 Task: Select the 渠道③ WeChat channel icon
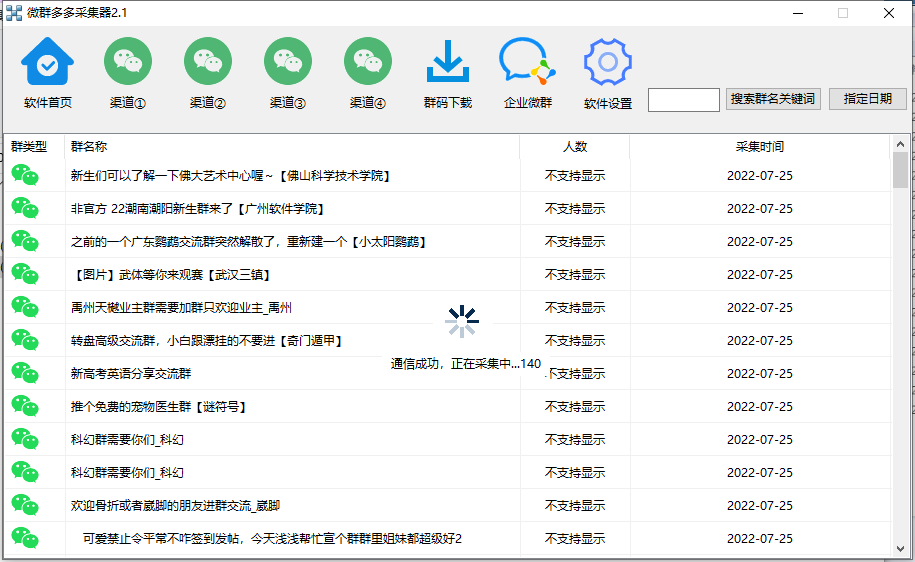[x=288, y=61]
